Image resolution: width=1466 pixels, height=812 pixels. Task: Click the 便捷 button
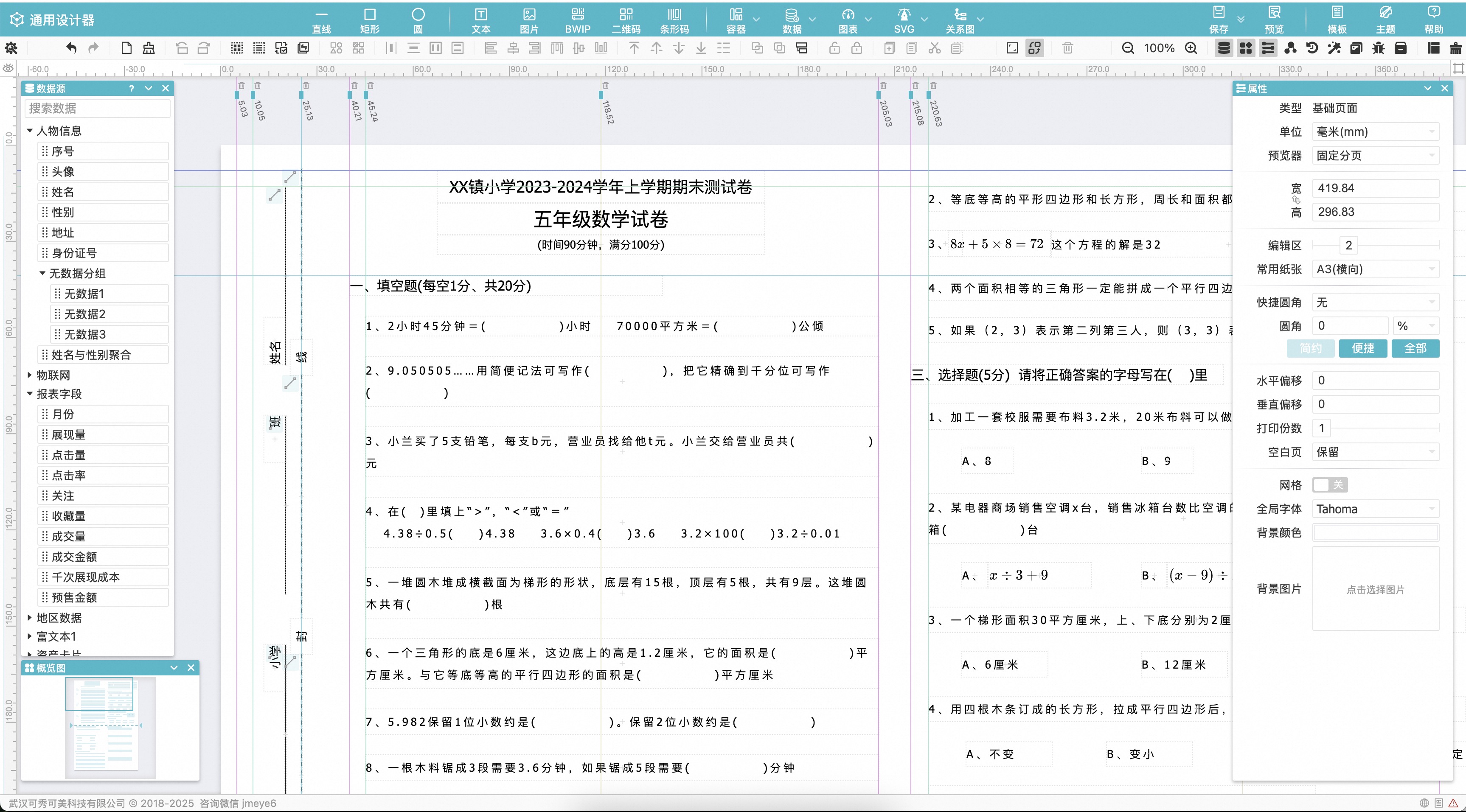click(1362, 348)
